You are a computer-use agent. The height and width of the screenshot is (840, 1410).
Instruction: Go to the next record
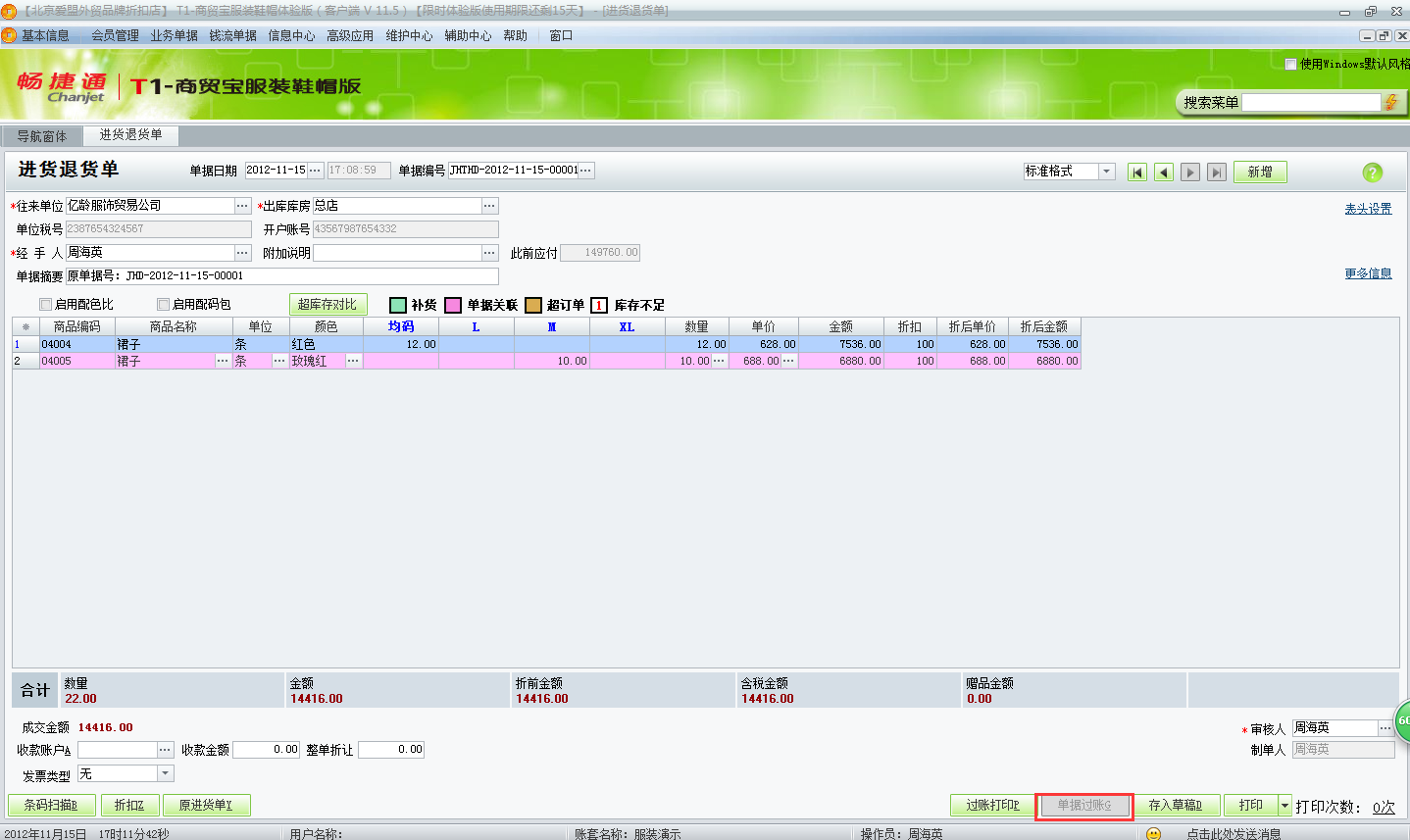[x=1190, y=173]
